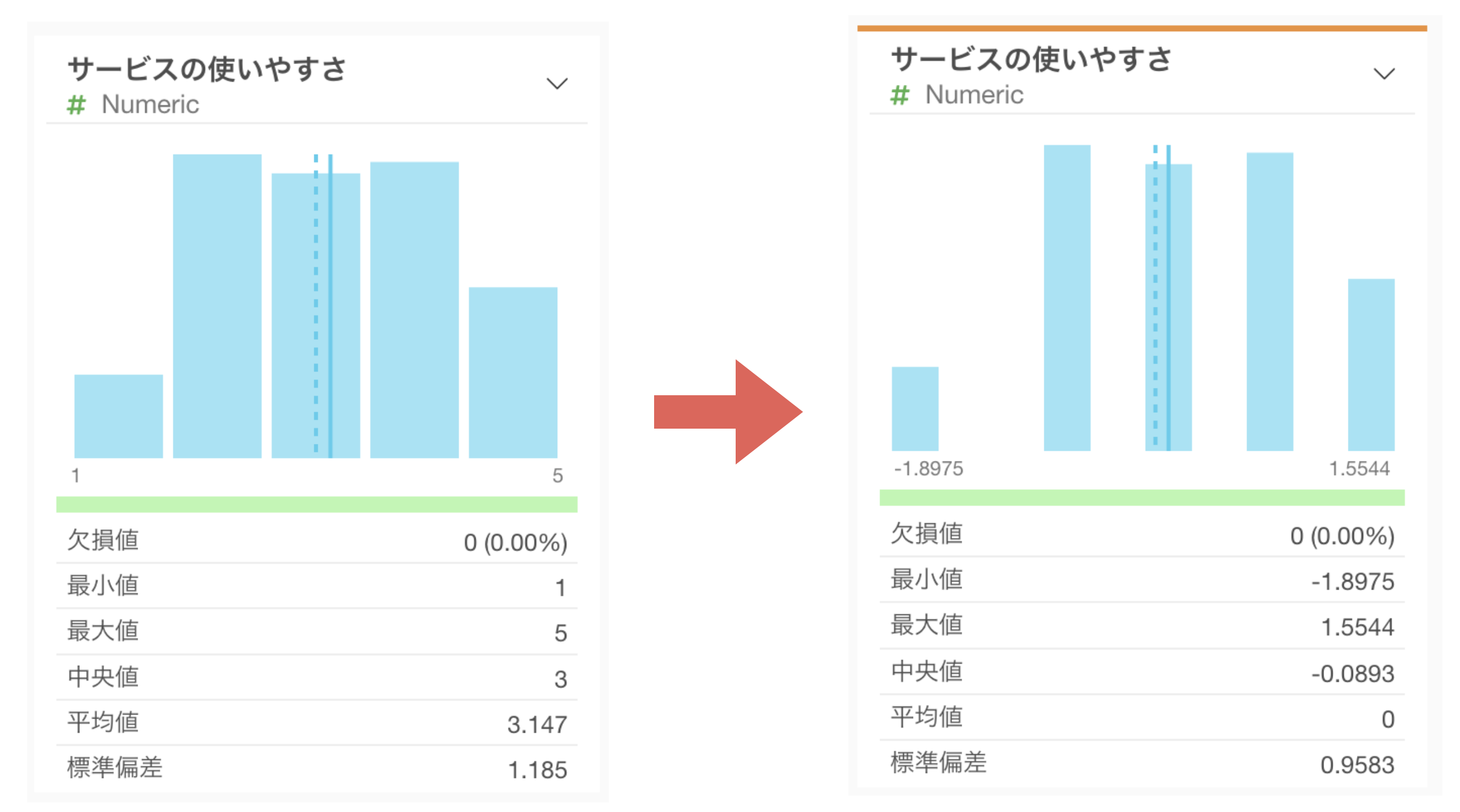Open left card's dropdown chevron
Screen dimensions: 1460x812
pyautogui.click(x=557, y=84)
